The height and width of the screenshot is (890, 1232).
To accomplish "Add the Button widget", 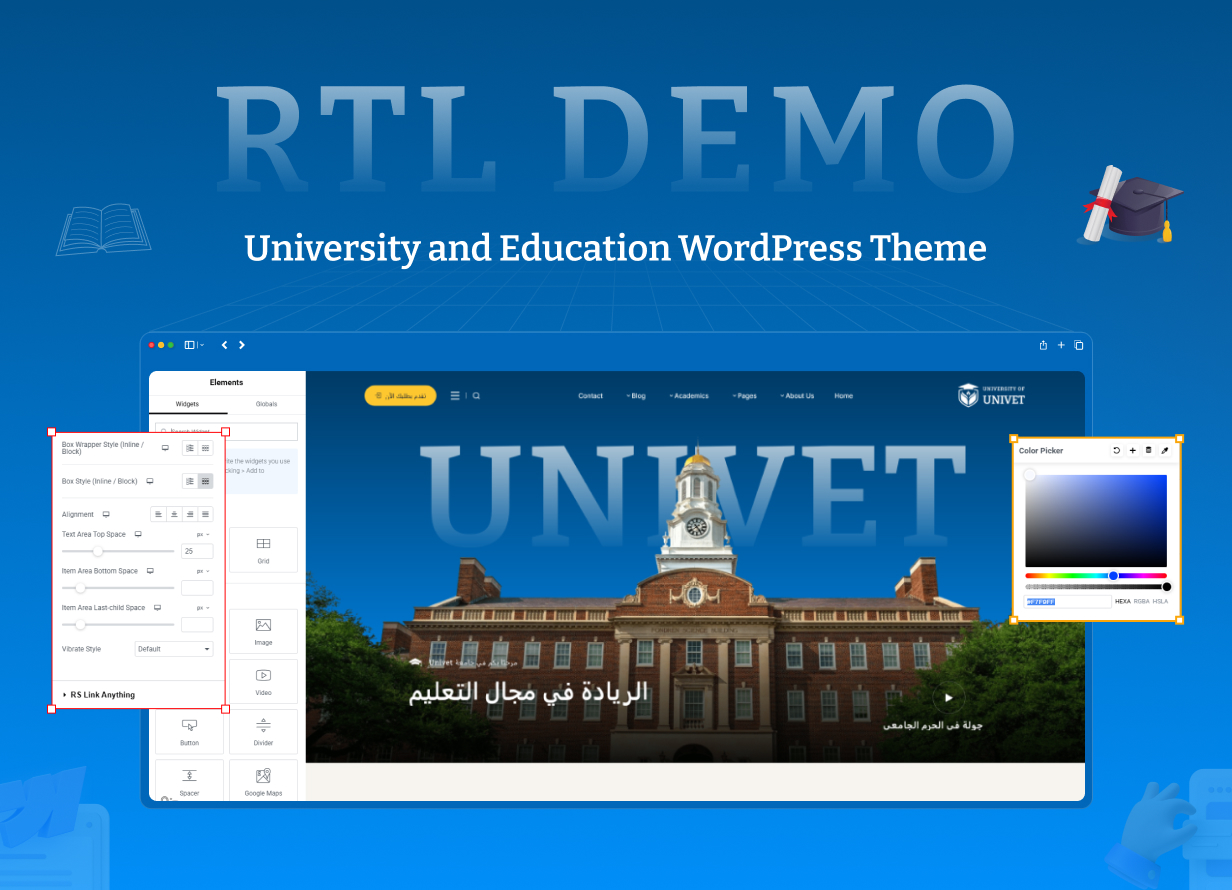I will click(189, 731).
